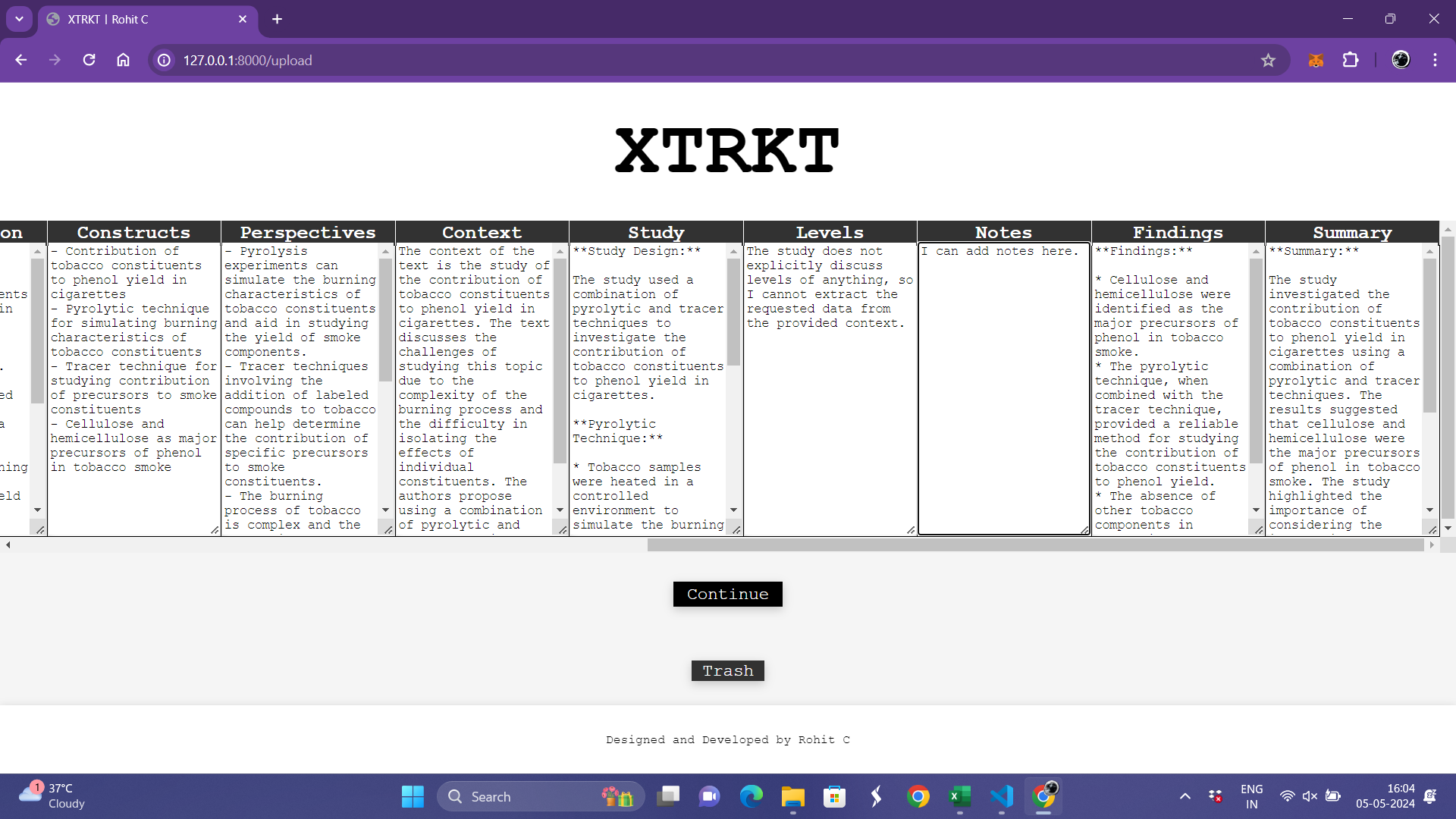The image size is (1456, 819).
Task: Open Visual Studio Code from taskbar
Action: coord(1001,796)
